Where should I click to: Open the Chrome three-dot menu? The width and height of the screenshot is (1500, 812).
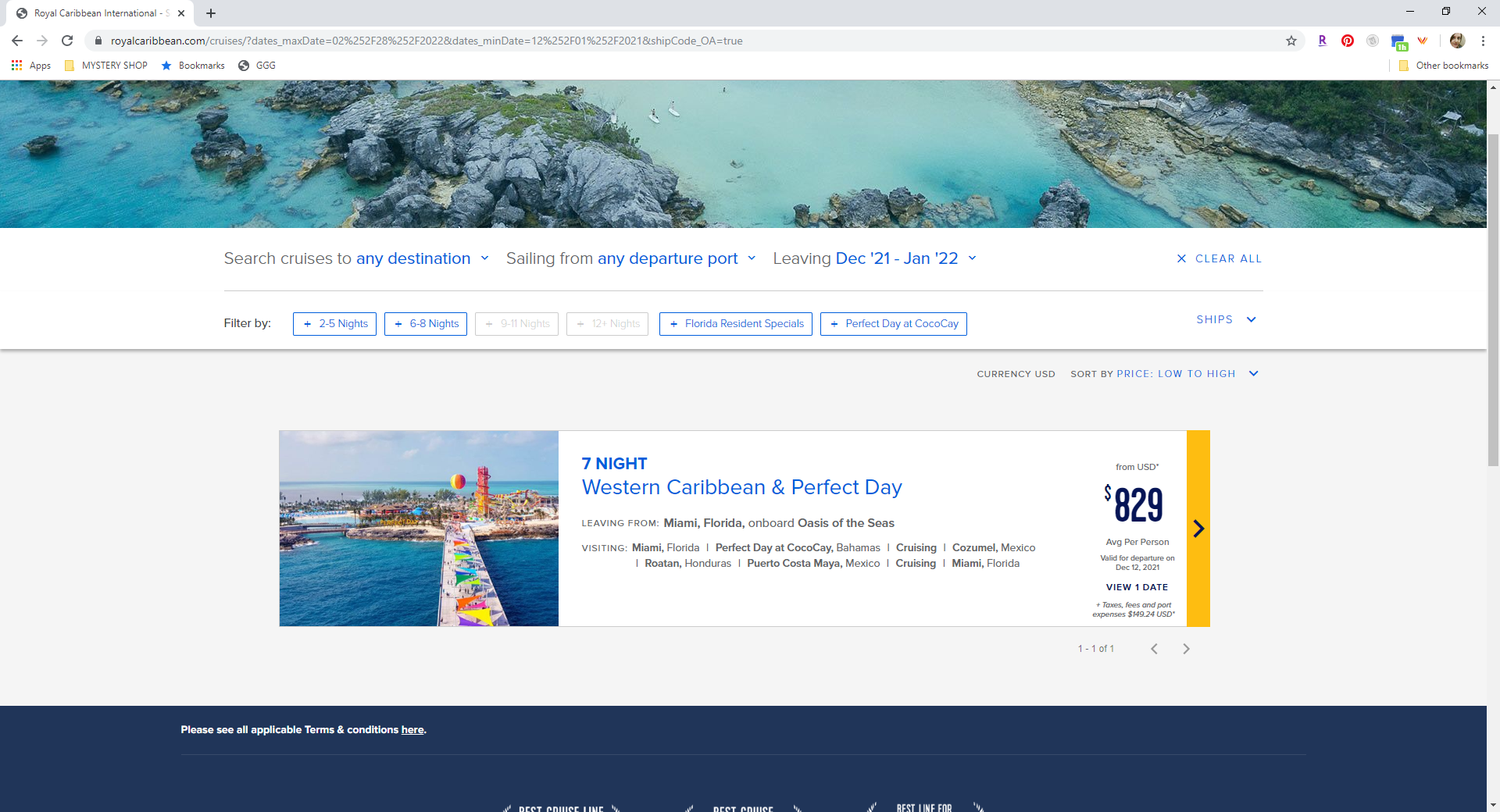1484,41
